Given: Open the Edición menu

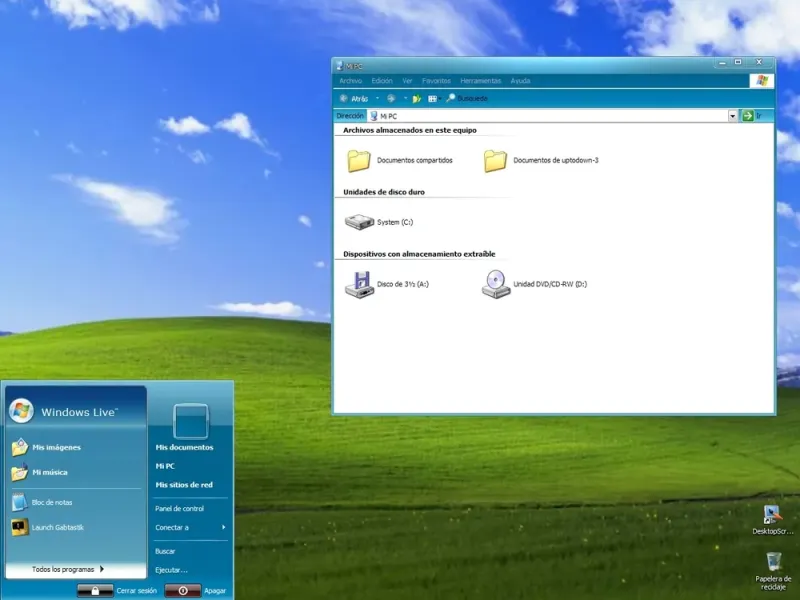Looking at the screenshot, I should 382,81.
